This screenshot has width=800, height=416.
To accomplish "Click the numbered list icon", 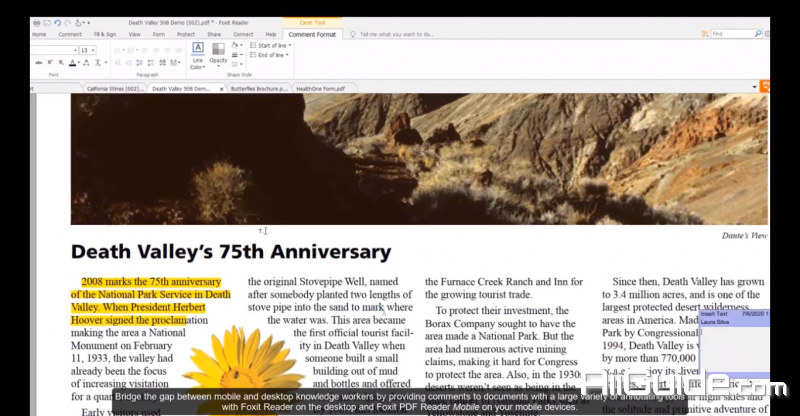I will (131, 50).
